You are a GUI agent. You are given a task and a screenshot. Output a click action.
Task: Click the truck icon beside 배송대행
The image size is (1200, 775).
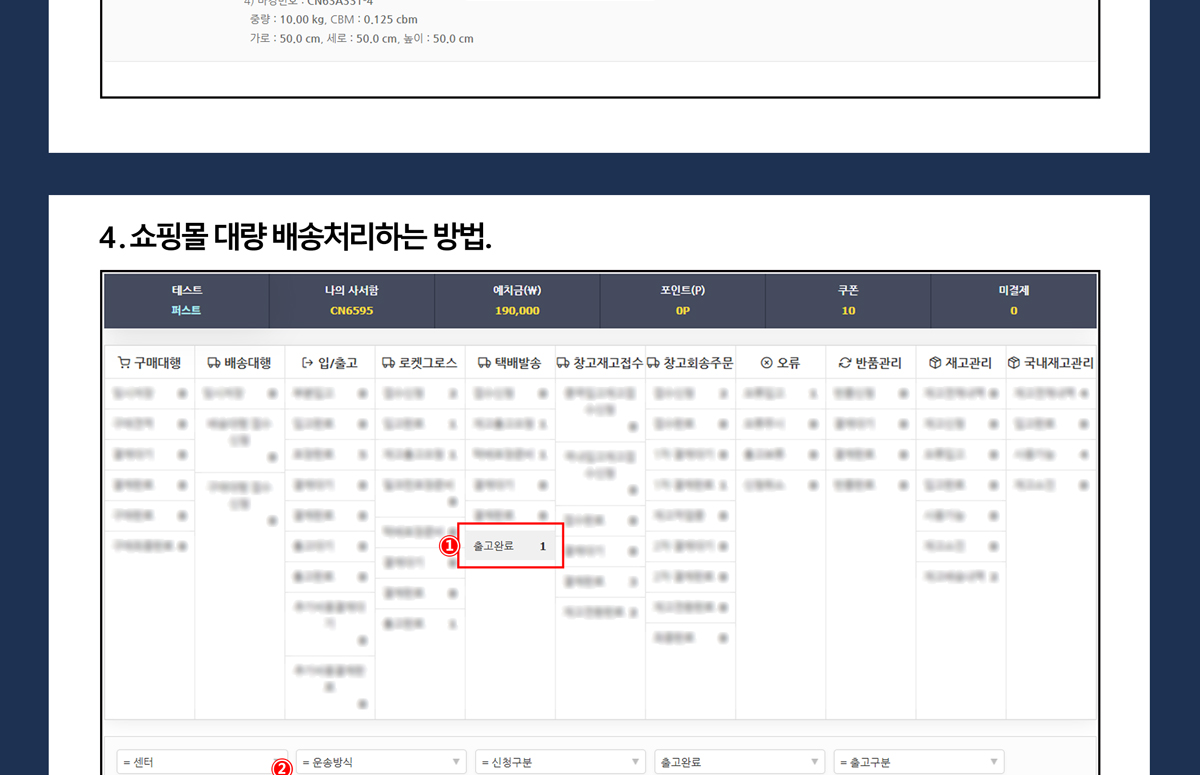click(214, 363)
